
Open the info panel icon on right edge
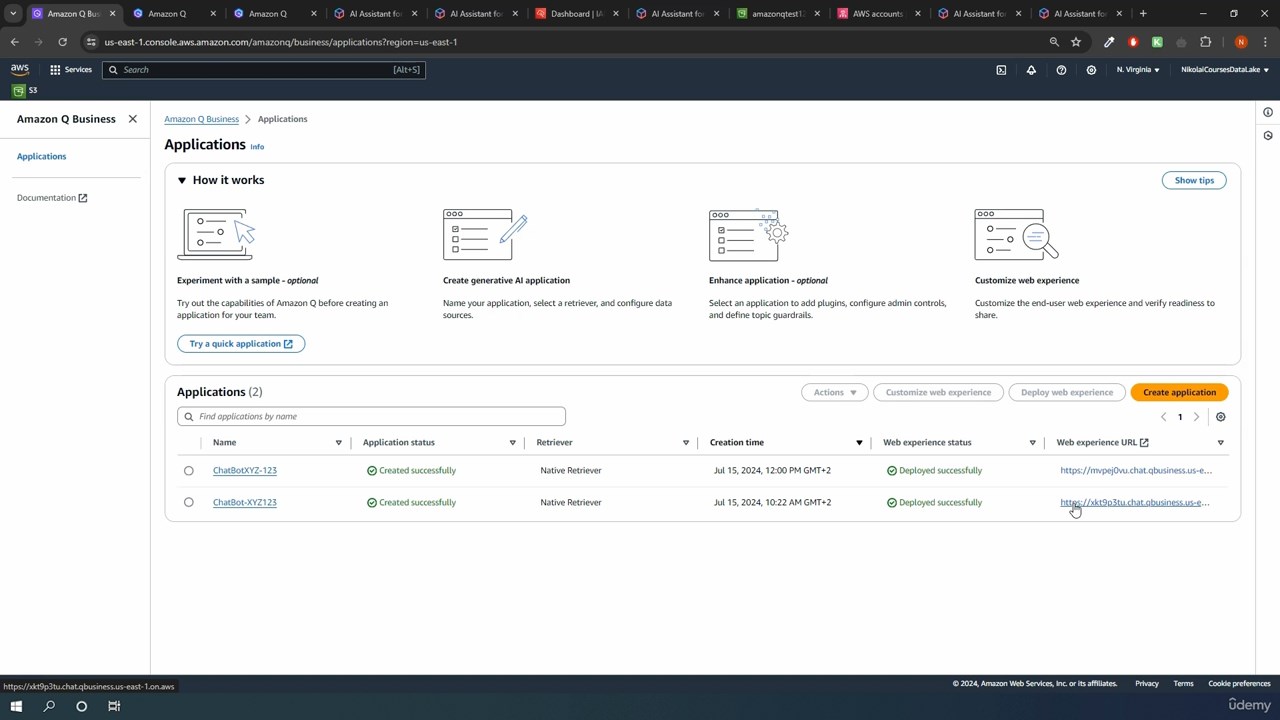click(x=1268, y=112)
